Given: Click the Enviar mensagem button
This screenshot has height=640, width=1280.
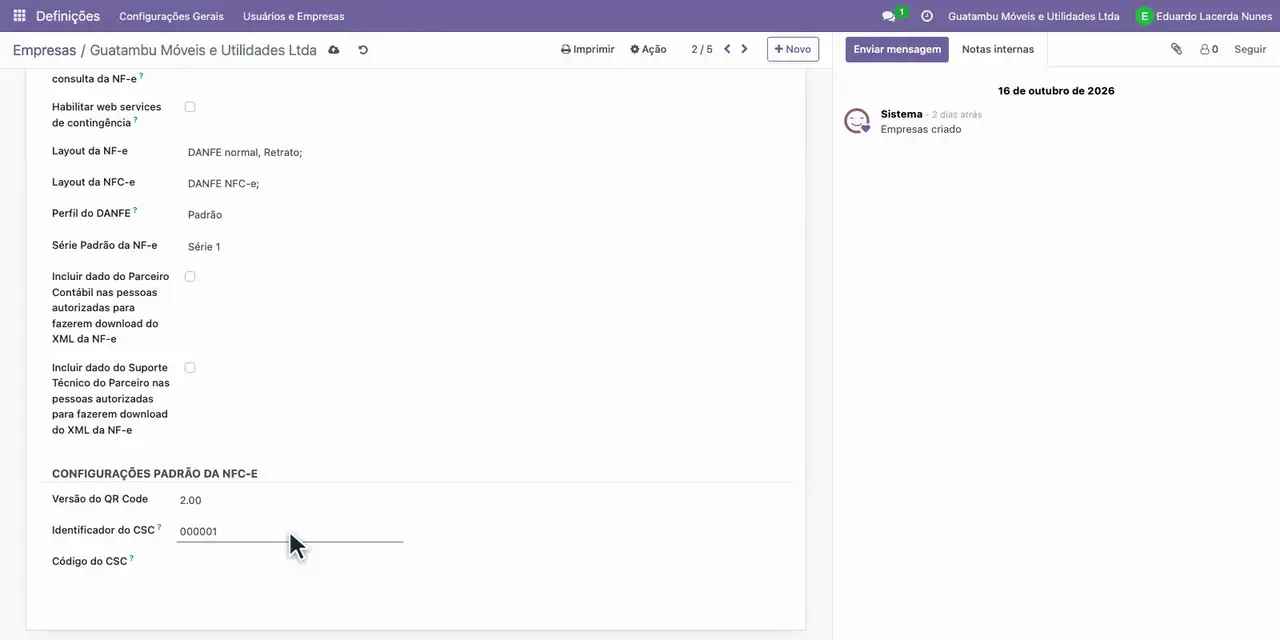Looking at the screenshot, I should [897, 49].
